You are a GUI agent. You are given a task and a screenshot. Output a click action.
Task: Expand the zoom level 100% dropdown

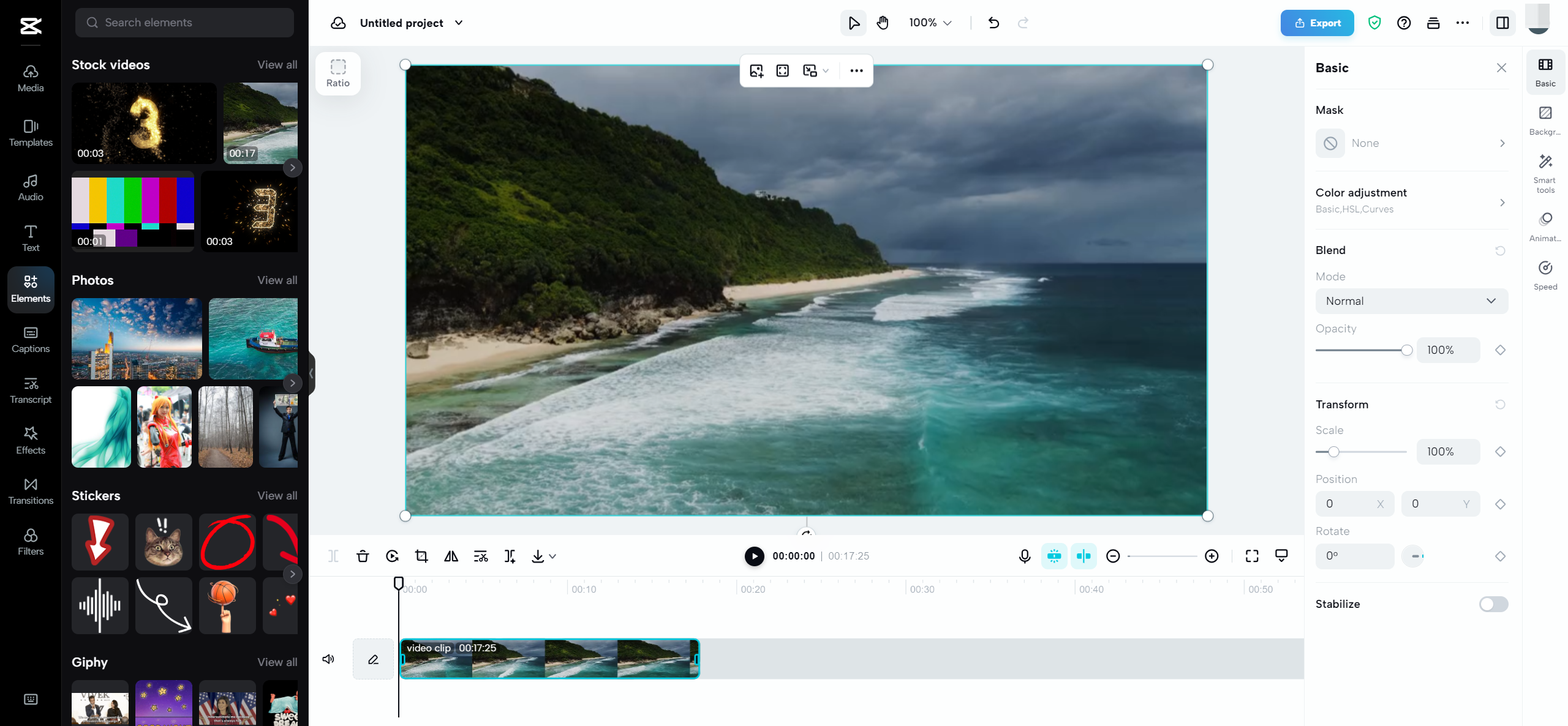[929, 23]
